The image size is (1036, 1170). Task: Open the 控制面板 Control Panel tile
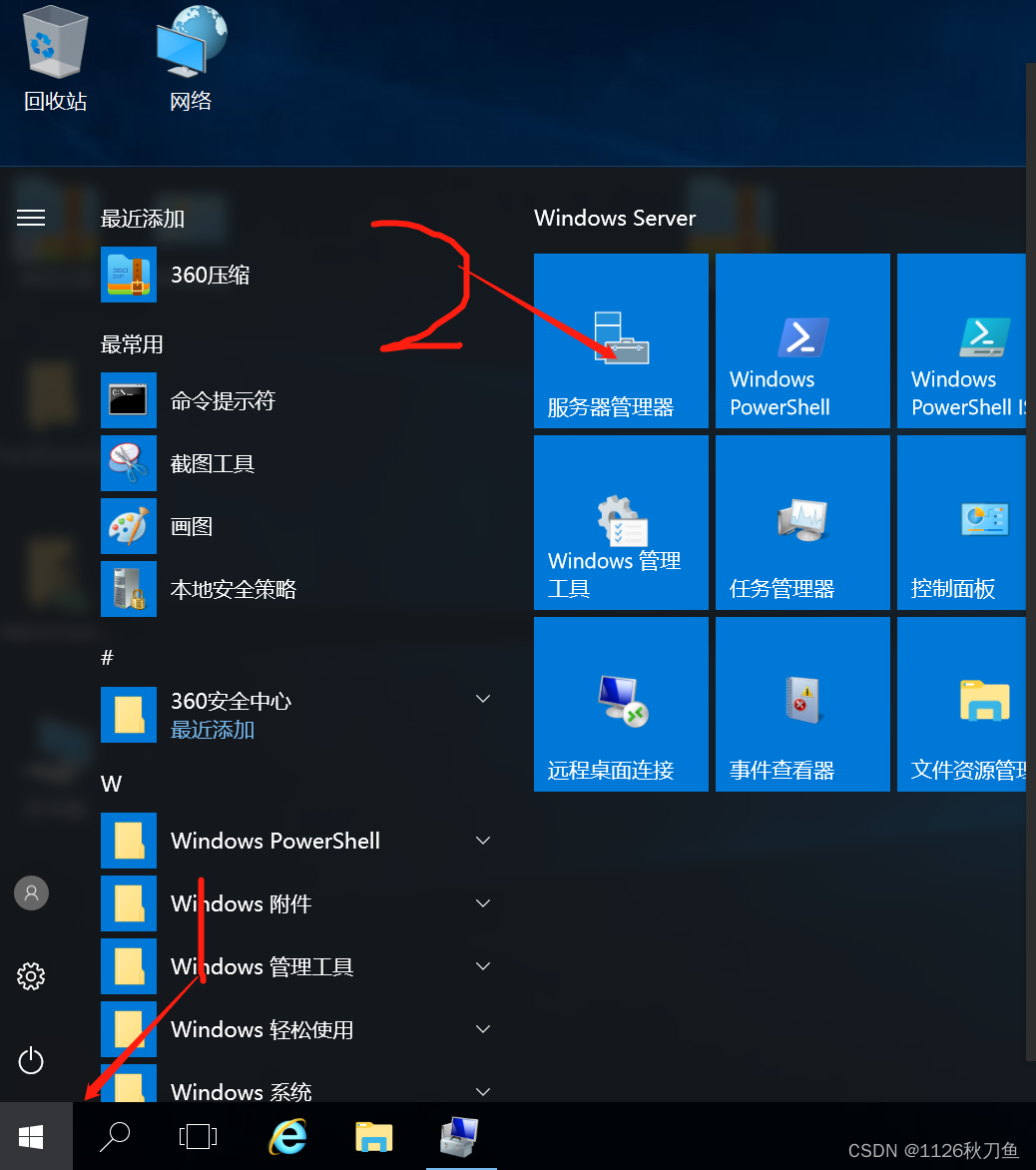[961, 522]
